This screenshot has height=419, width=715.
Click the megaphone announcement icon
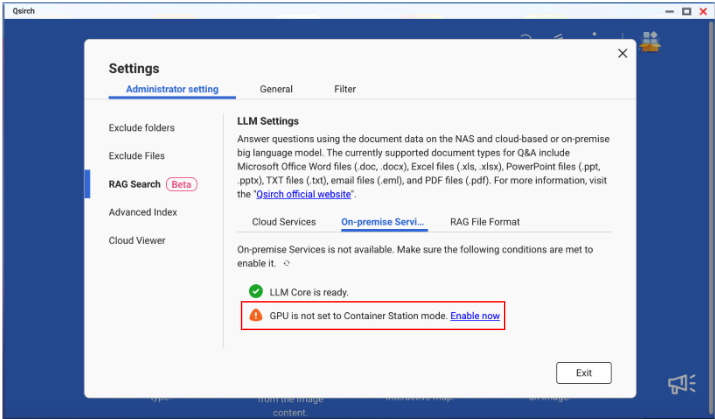click(x=681, y=384)
